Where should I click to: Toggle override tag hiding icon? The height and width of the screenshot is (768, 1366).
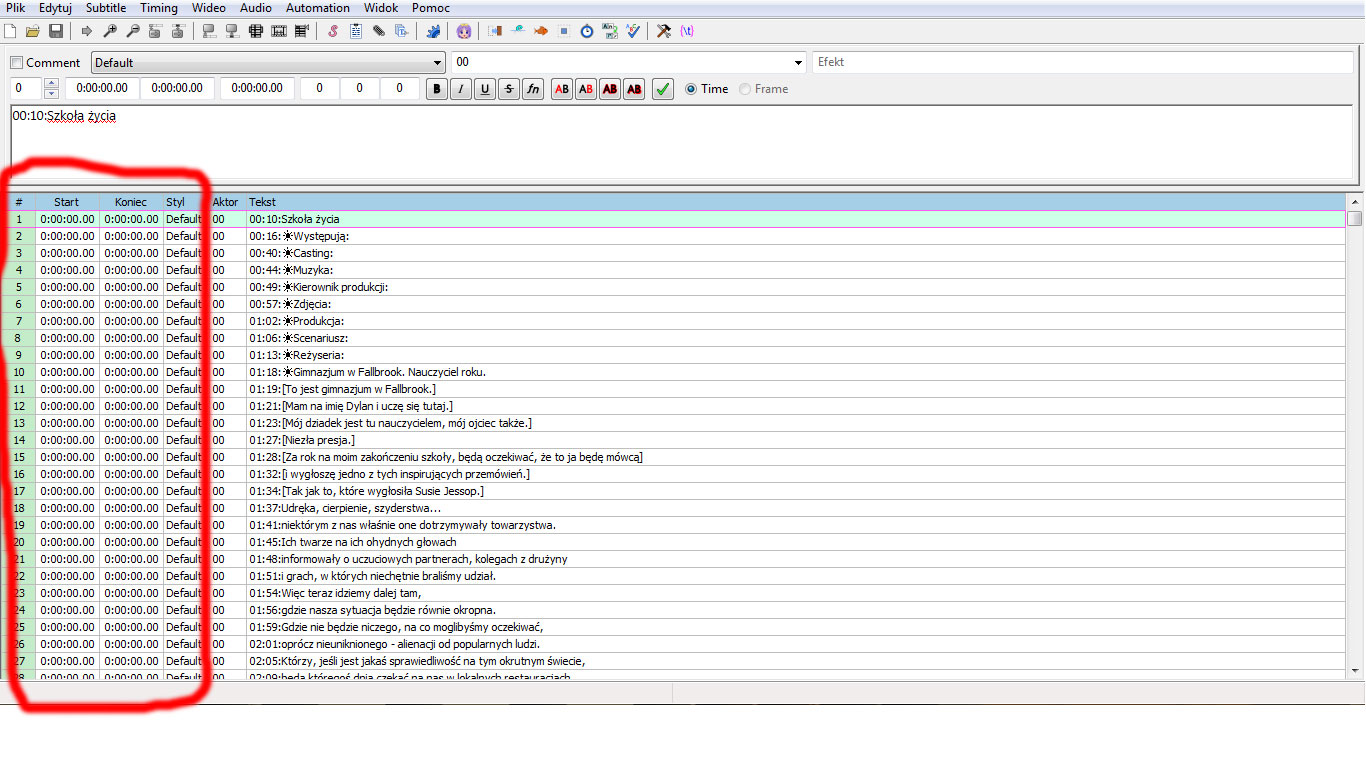click(x=687, y=31)
